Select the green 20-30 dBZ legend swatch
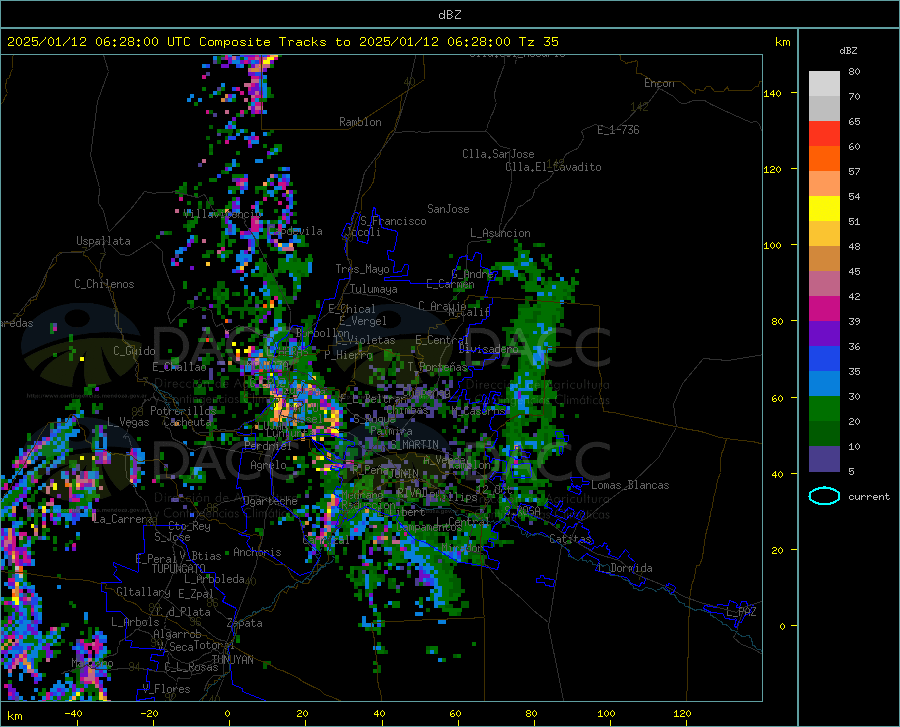Image resolution: width=900 pixels, height=727 pixels. coord(824,409)
